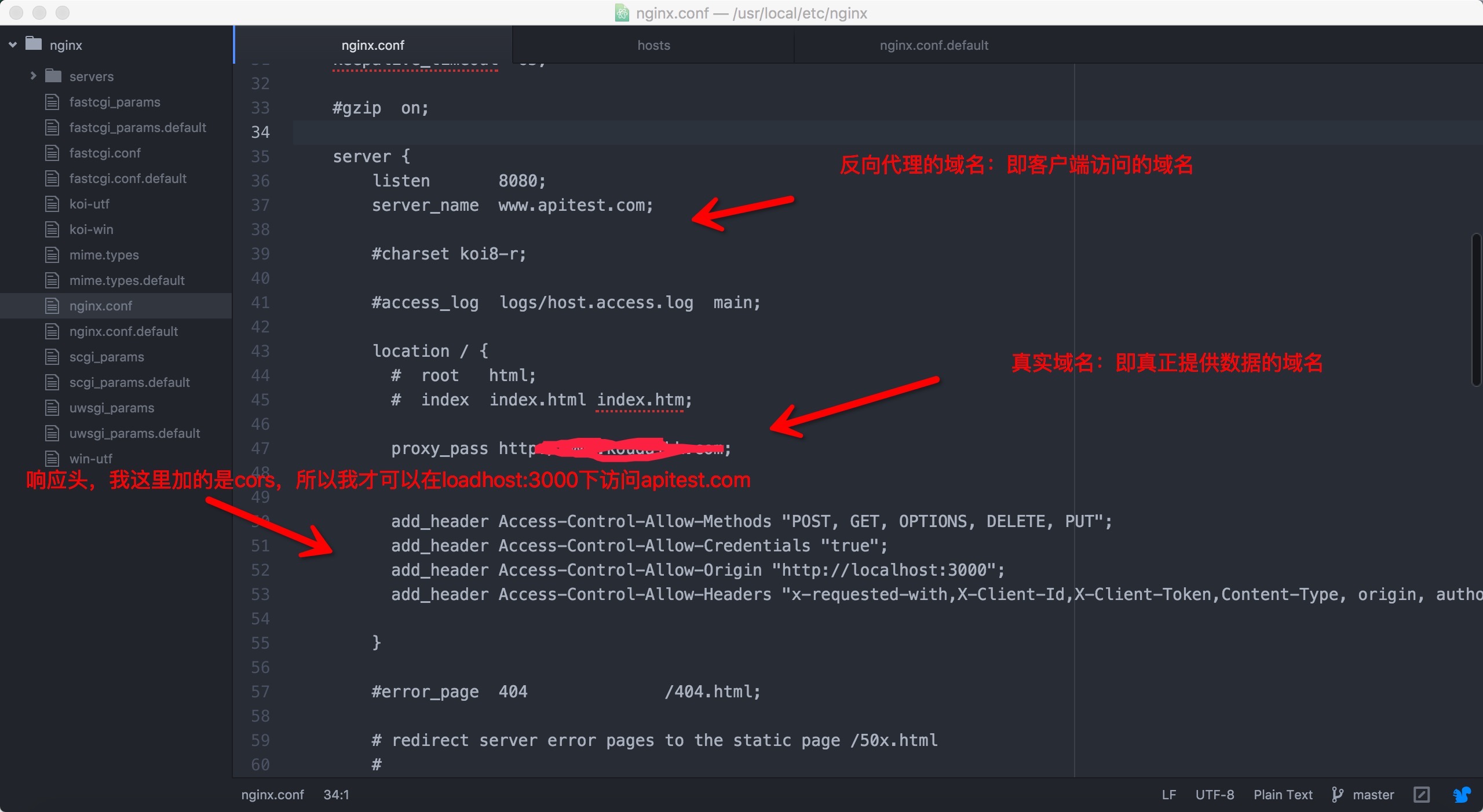Click 'Access-Control-Allow-Credentials' on line 51
This screenshot has height=812, width=1483.
pyautogui.click(x=655, y=546)
